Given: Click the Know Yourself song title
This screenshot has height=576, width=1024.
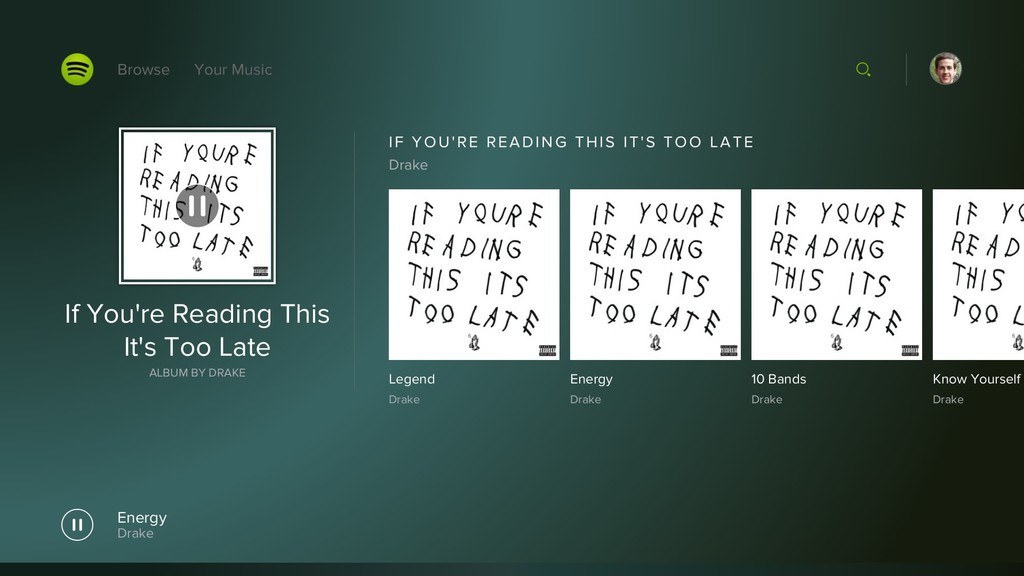Looking at the screenshot, I should (x=976, y=379).
